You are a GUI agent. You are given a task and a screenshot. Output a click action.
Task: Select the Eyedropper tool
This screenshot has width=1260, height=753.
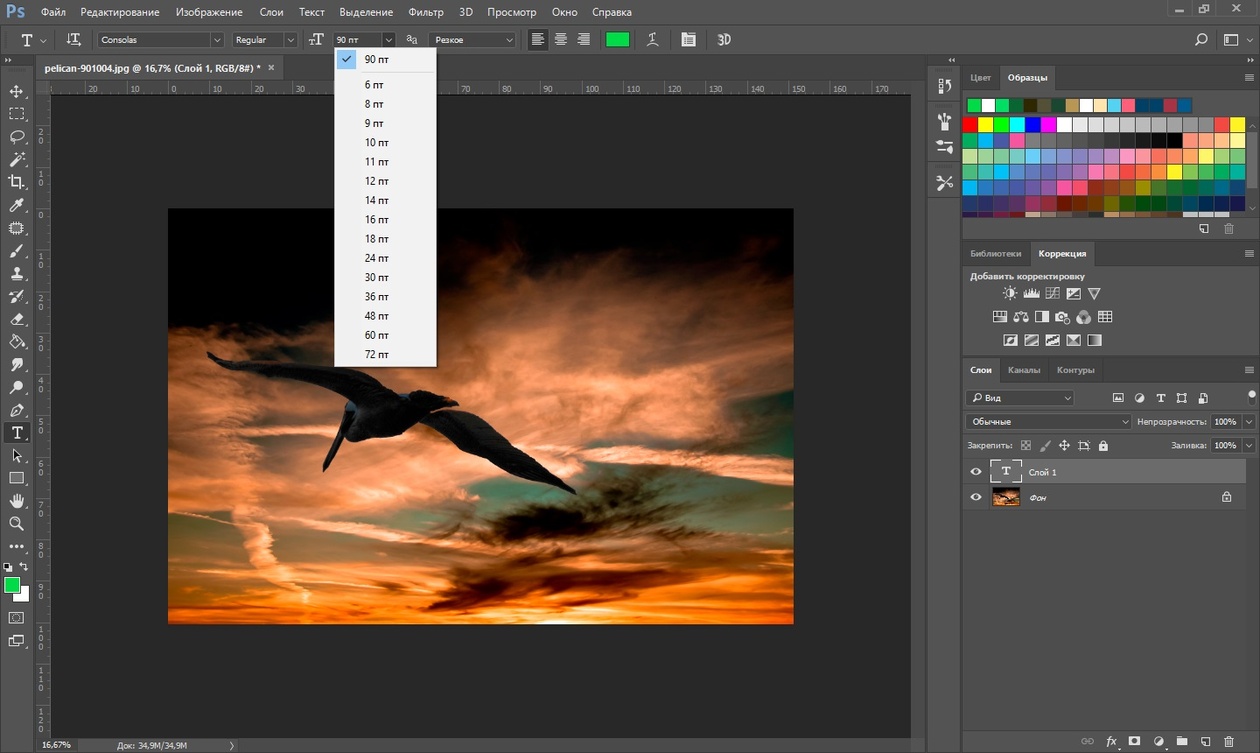[17, 205]
